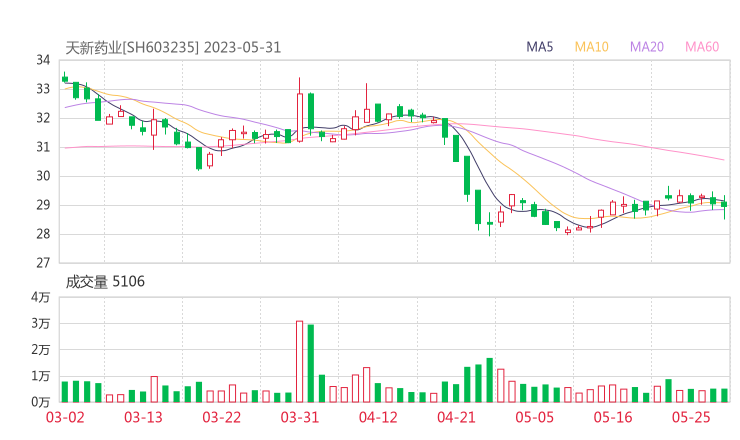The width and height of the screenshot is (740, 440).
Task: Click the 3万 volume axis label
Action: 41,324
